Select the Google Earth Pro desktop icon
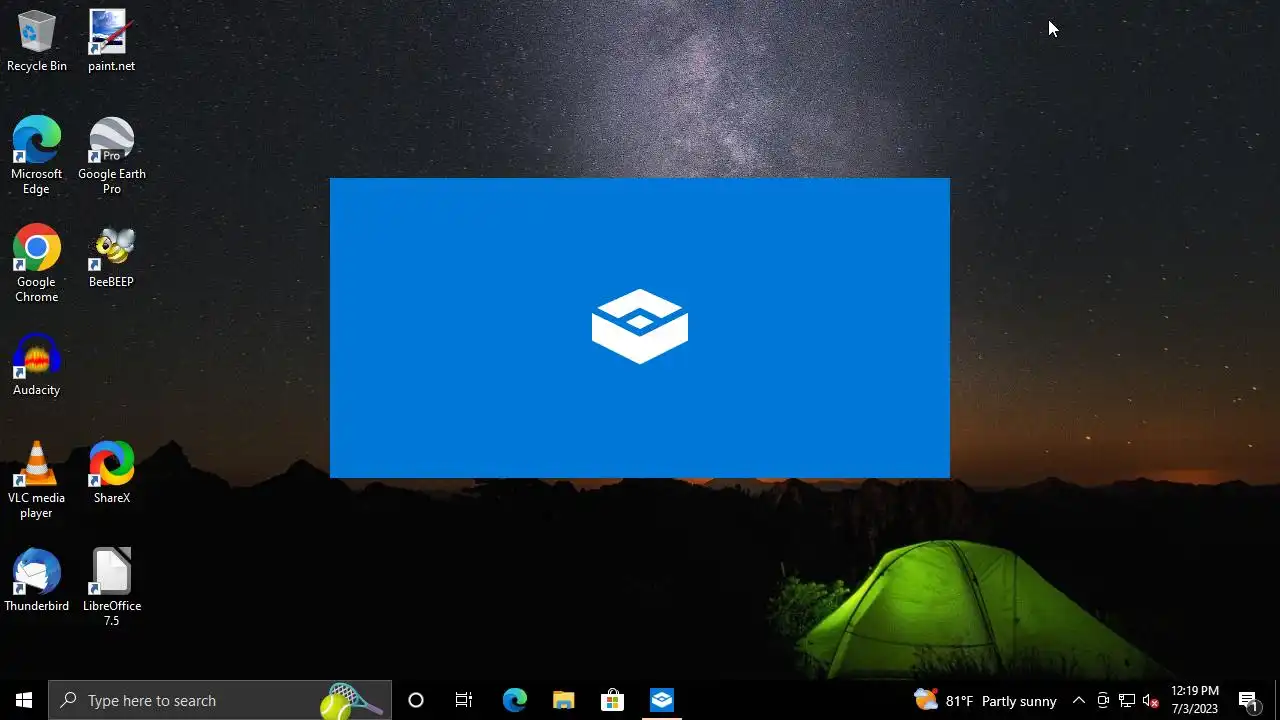The width and height of the screenshot is (1280, 720). (x=111, y=156)
